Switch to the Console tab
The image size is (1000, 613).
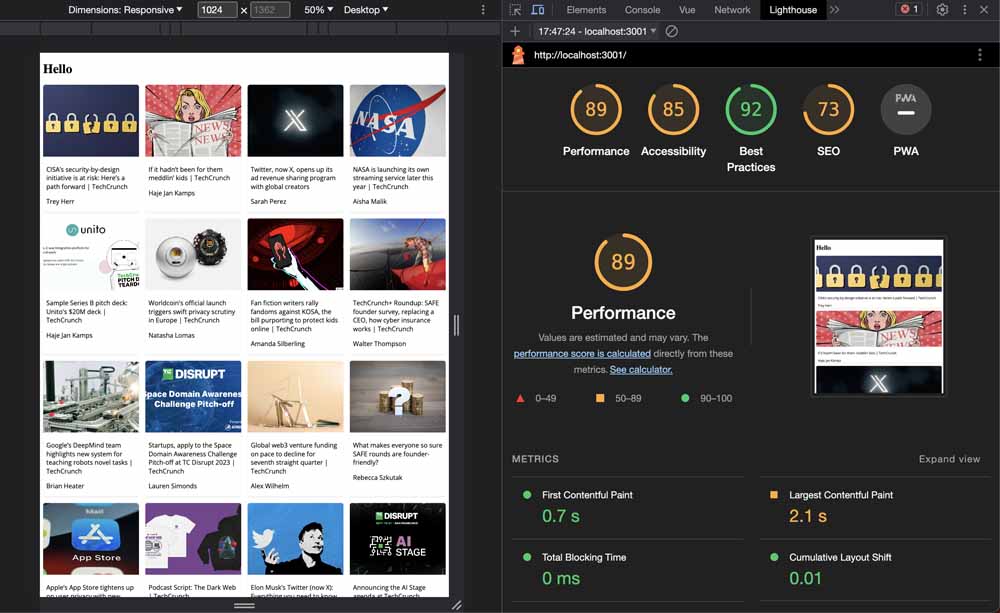(x=642, y=10)
